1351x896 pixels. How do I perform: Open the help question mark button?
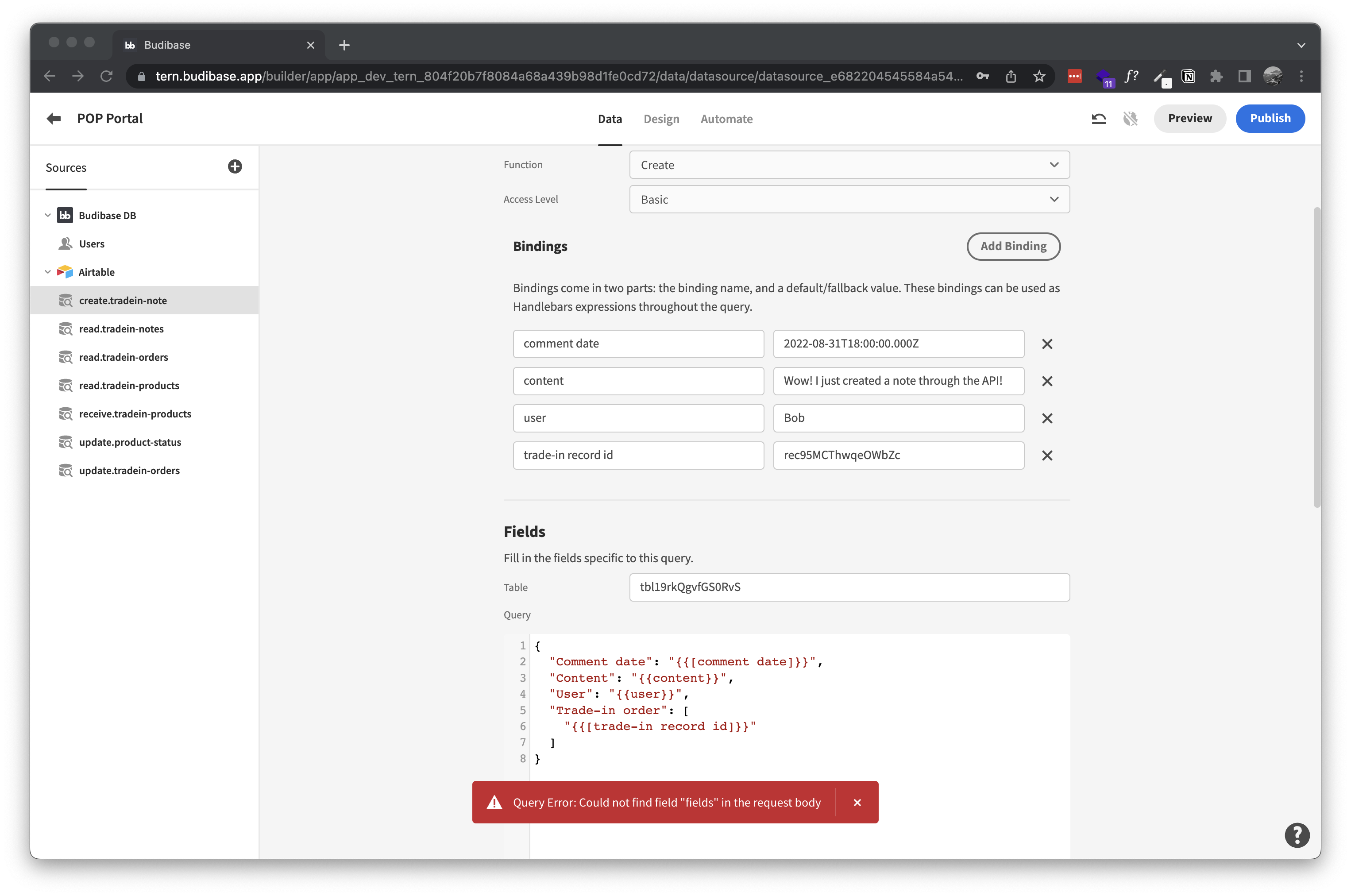(1297, 835)
